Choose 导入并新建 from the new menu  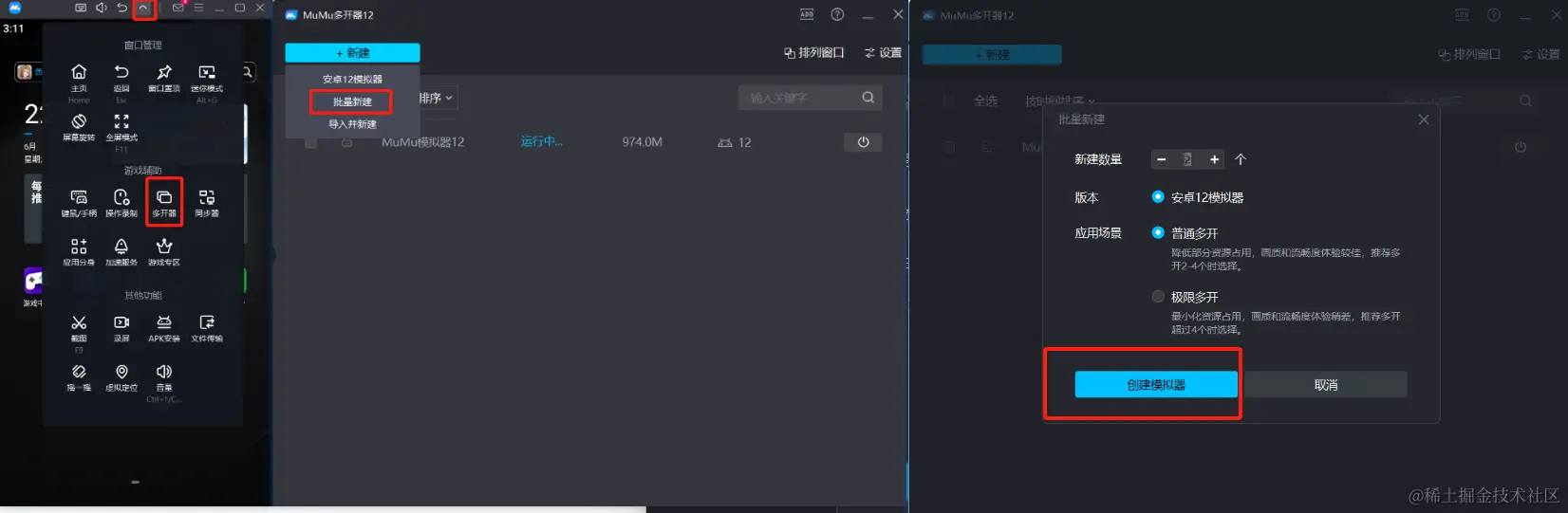point(352,124)
